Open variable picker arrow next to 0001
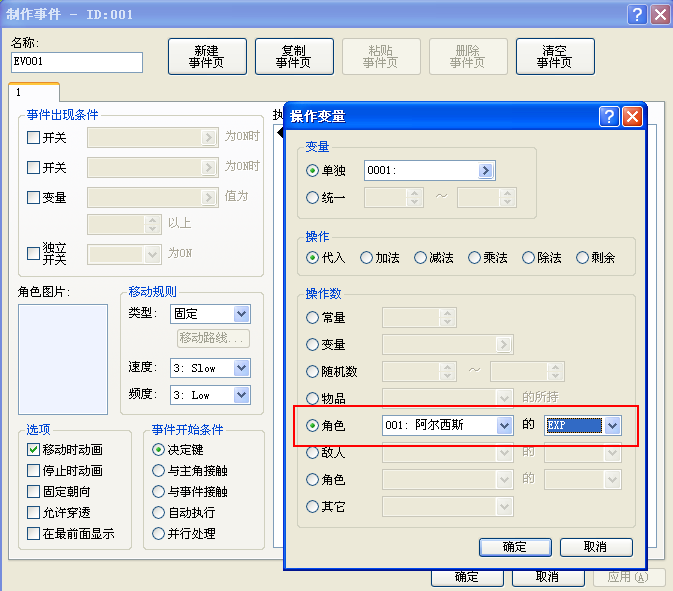The height and width of the screenshot is (591, 673). pos(485,170)
